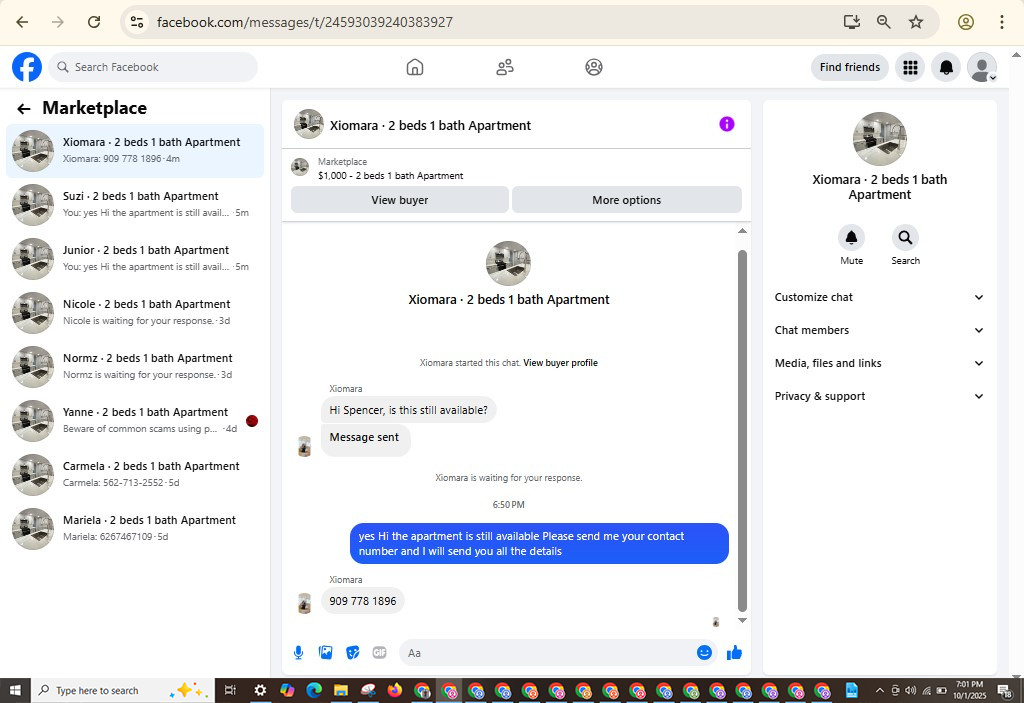This screenshot has height=703, width=1024.
Task: Go to Home feed icon
Action: [415, 67]
